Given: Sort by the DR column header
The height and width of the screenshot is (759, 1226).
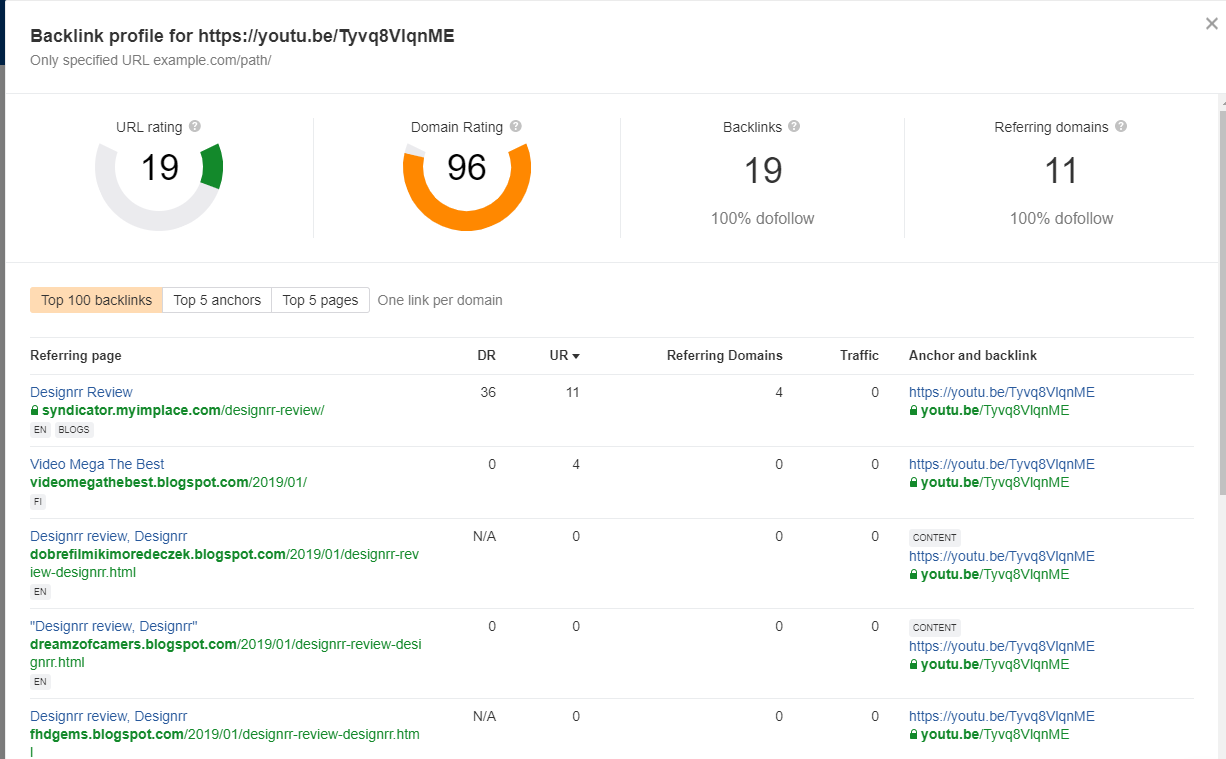Looking at the screenshot, I should 486,355.
